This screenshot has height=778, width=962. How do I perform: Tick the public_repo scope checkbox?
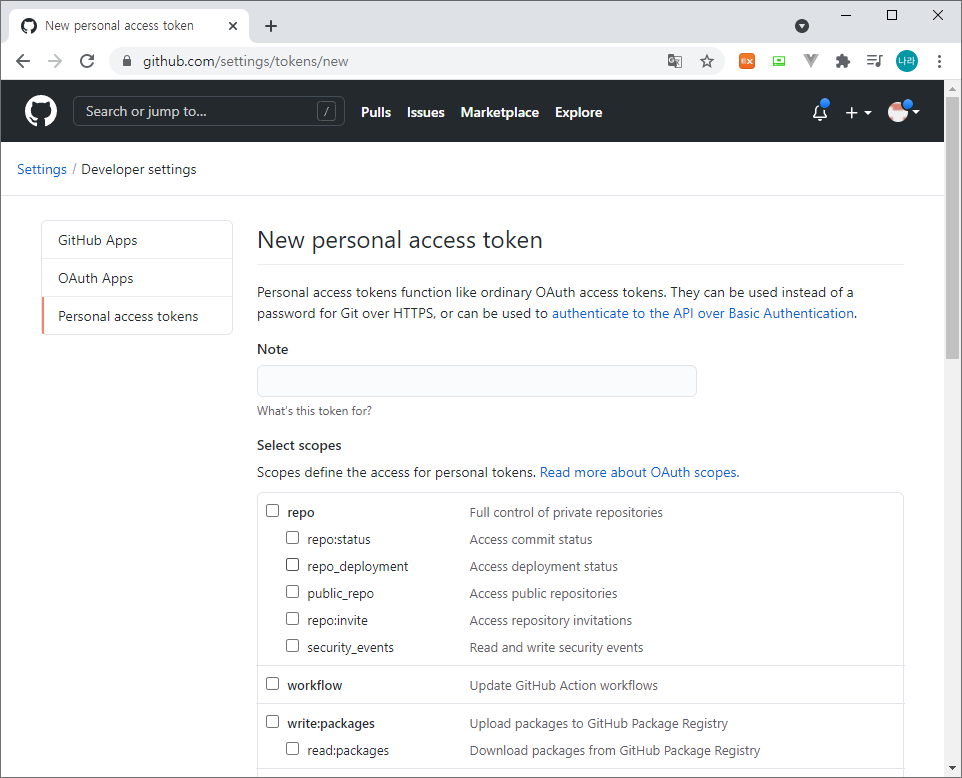click(x=293, y=592)
